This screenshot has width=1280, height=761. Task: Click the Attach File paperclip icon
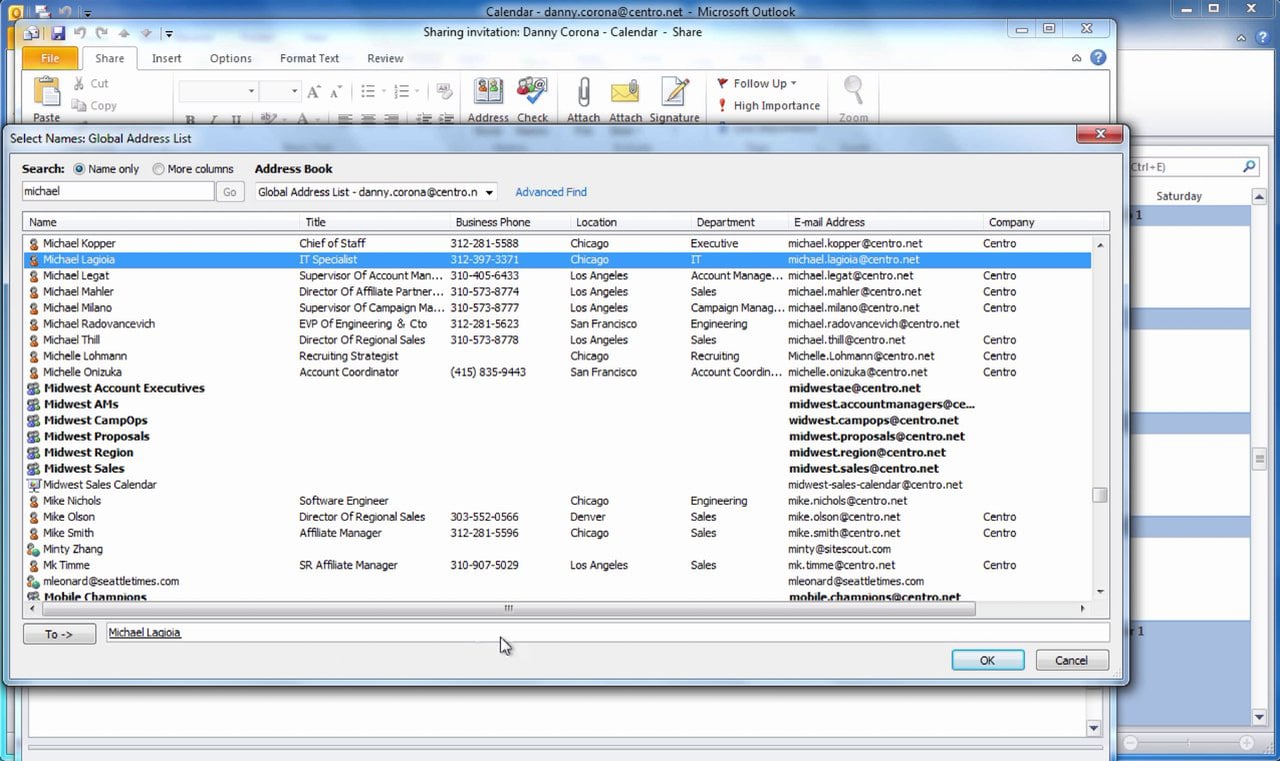583,93
